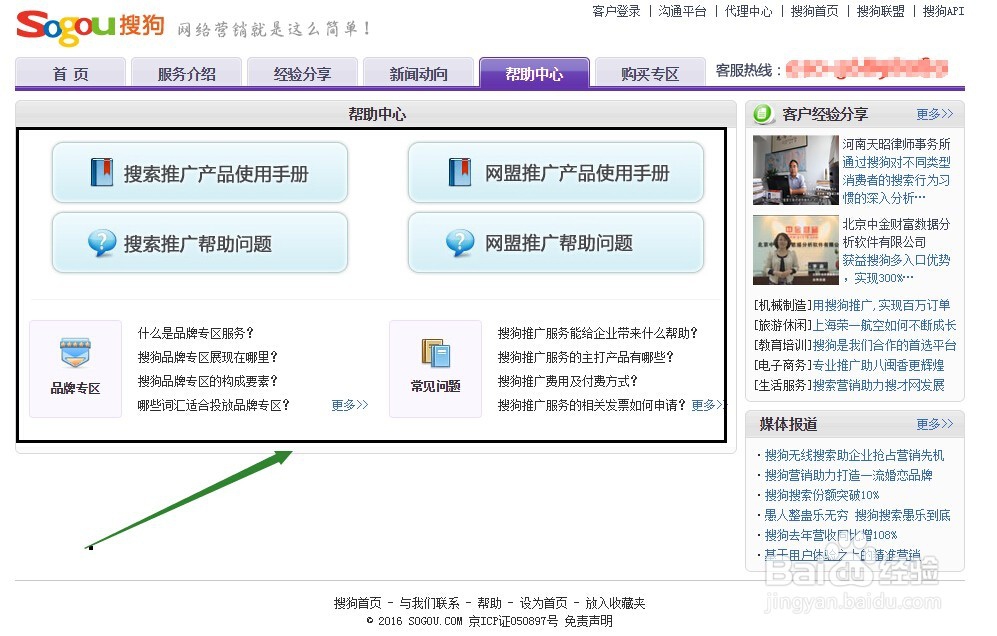Viewport: 997px width, 636px height.
Task: Click 搜狗品牌专区的构成要素？ question
Action: point(208,381)
